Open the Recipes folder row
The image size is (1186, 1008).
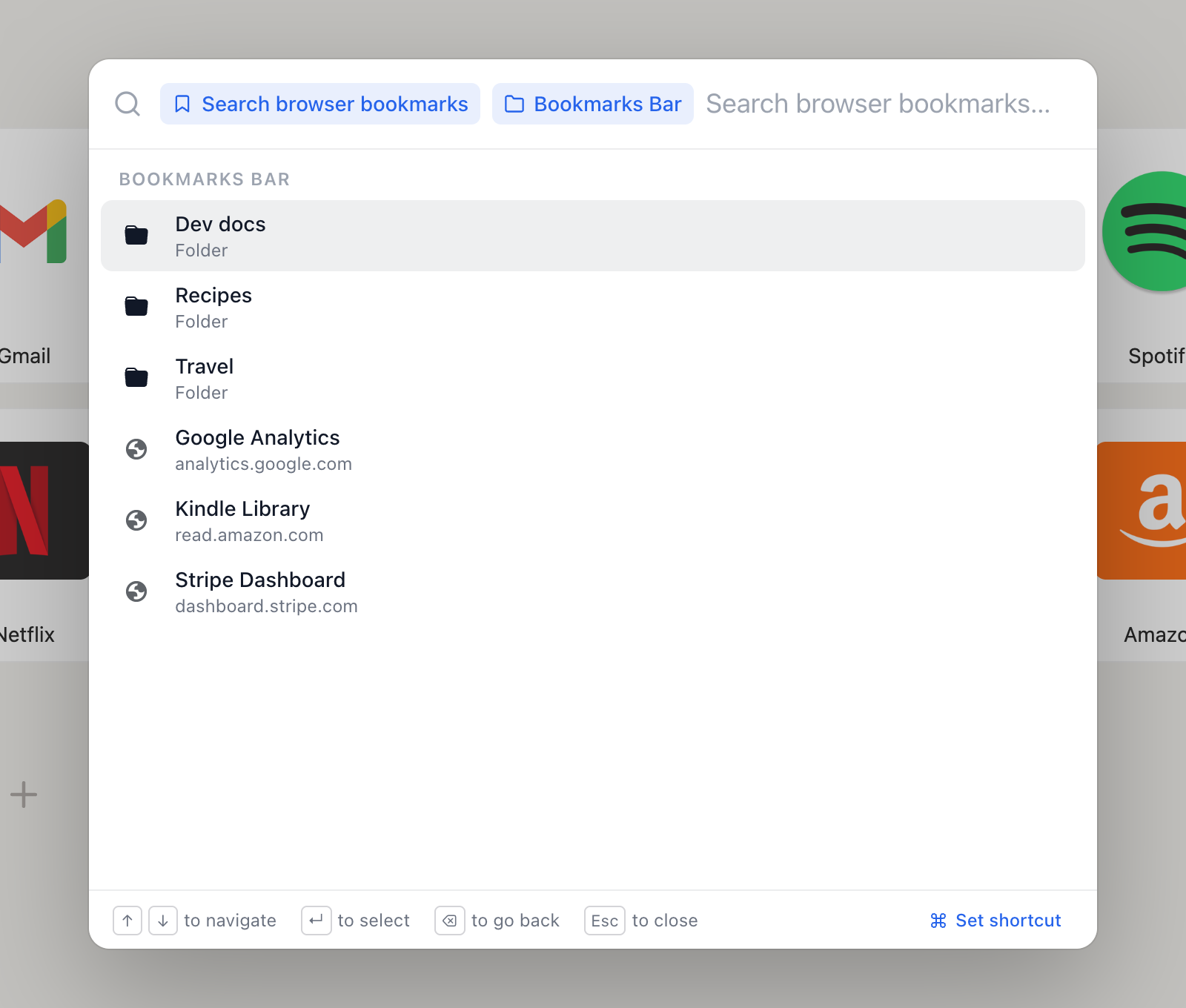(593, 307)
